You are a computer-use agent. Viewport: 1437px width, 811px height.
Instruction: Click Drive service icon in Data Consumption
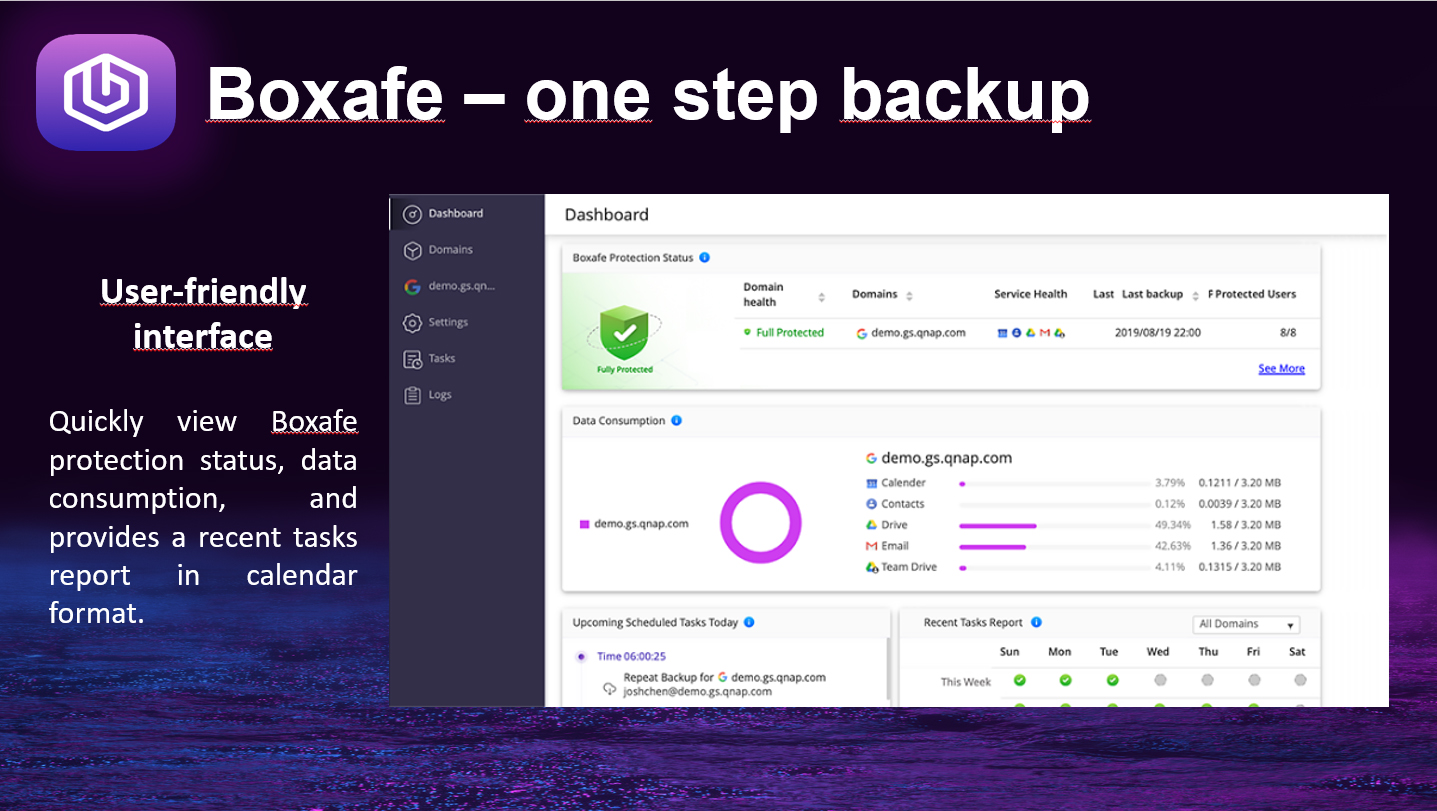[872, 525]
